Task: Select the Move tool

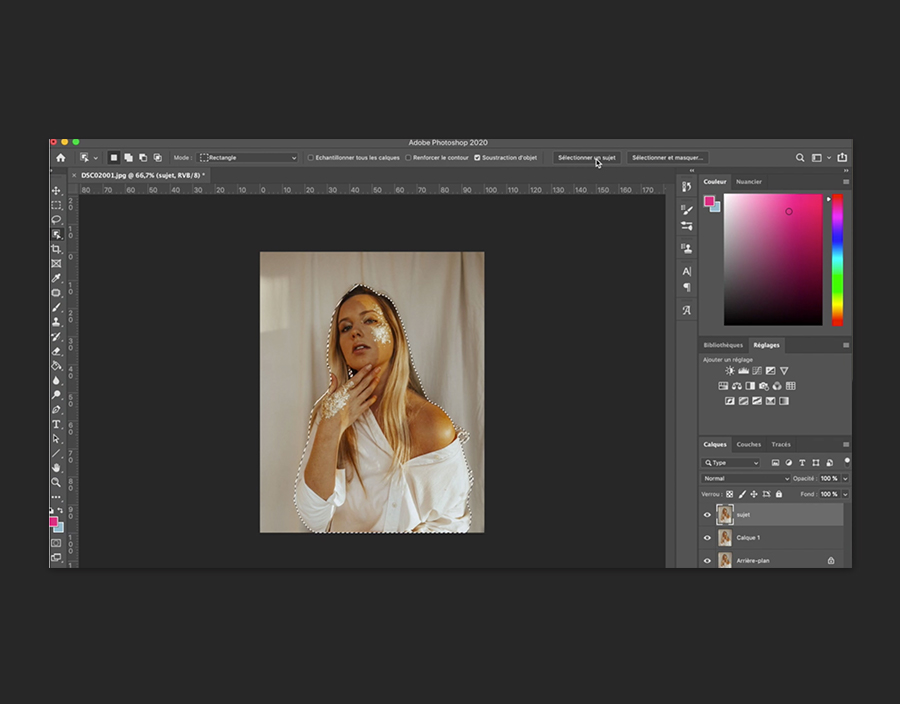Action: click(x=56, y=190)
